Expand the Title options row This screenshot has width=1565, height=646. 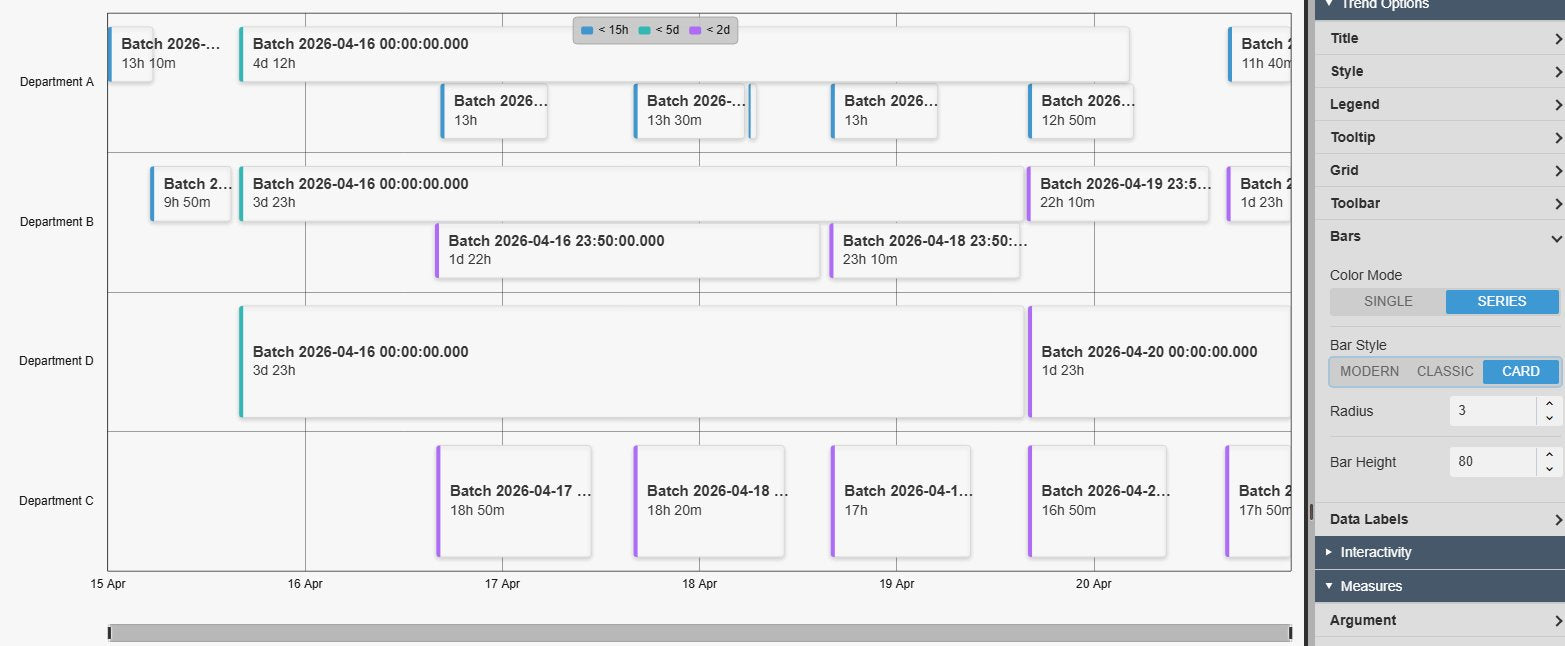click(1440, 38)
